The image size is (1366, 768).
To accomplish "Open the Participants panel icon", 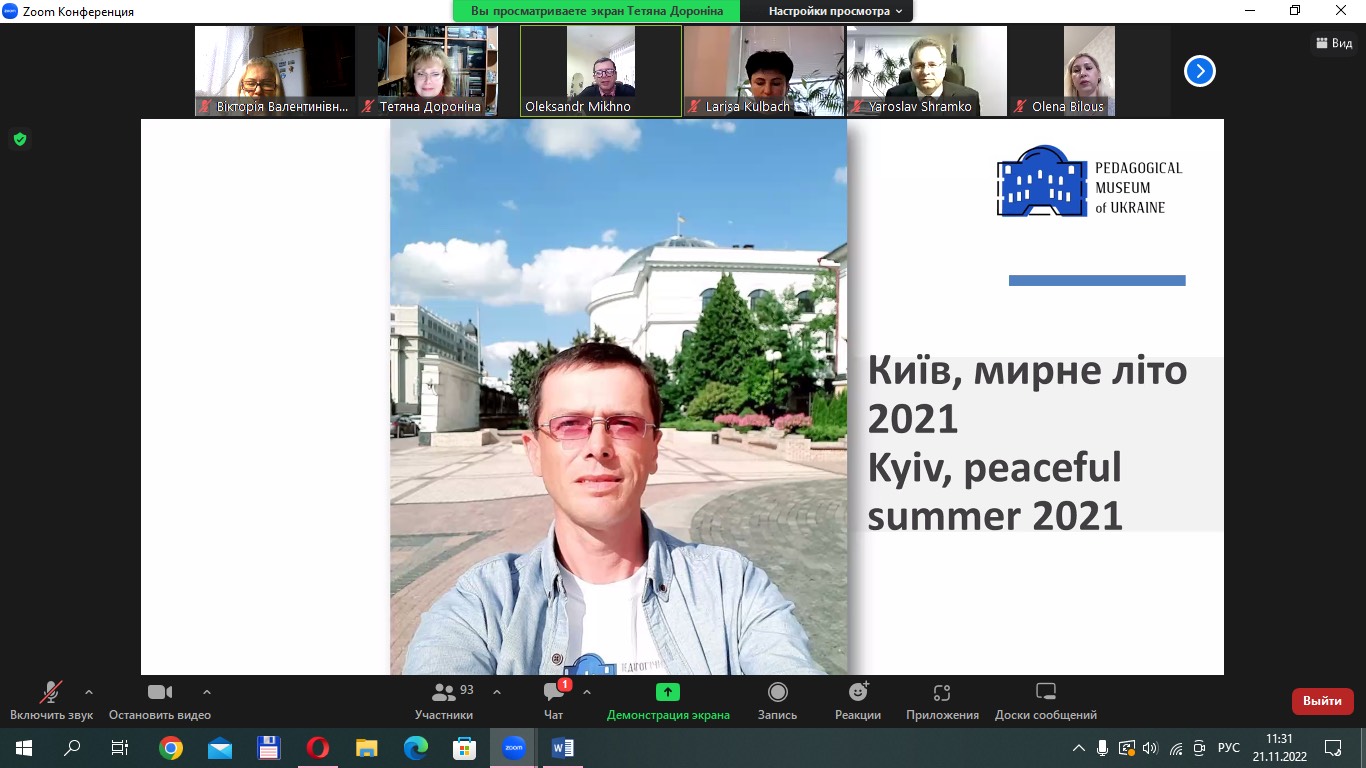I will pos(444,693).
